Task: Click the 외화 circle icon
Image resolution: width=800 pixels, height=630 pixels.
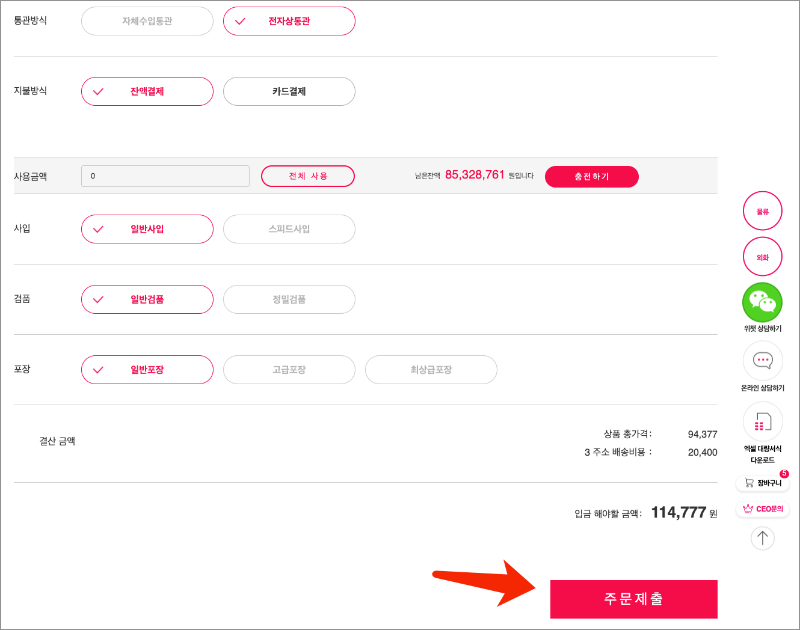Action: pyautogui.click(x=762, y=257)
